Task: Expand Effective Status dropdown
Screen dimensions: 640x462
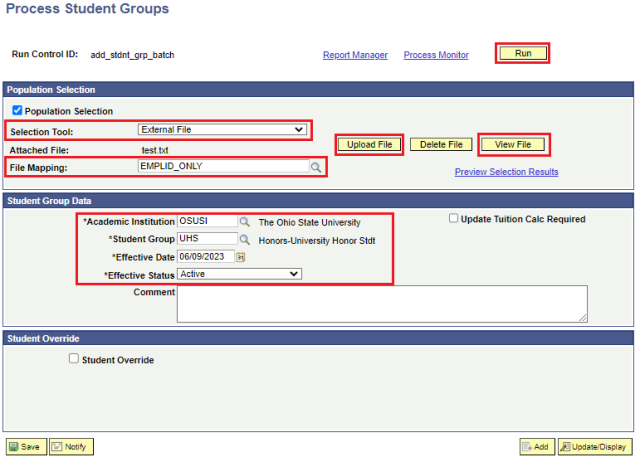Action: point(239,274)
